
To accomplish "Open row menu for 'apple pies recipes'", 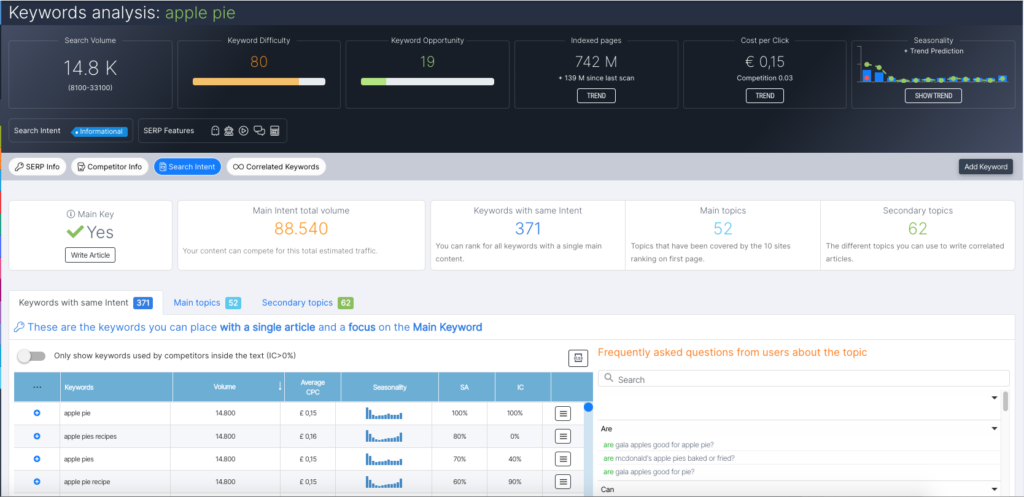I will (562, 436).
